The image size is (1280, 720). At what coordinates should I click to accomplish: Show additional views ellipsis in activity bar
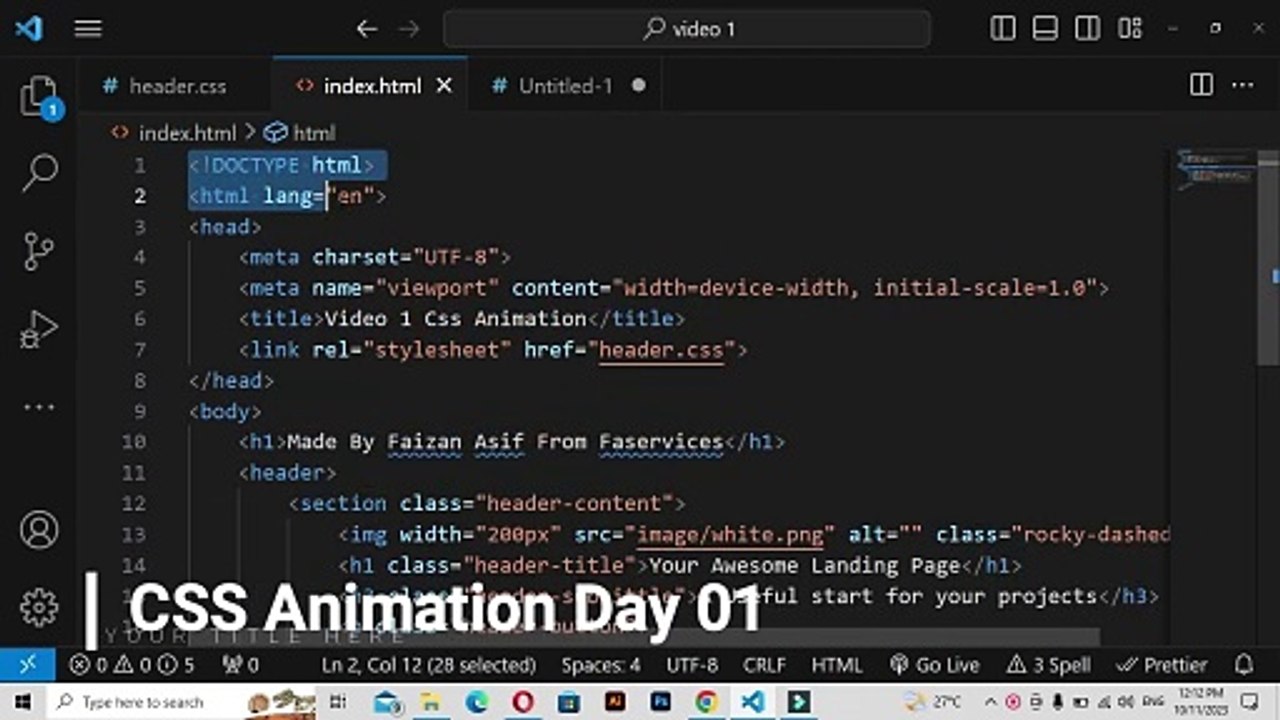(39, 407)
